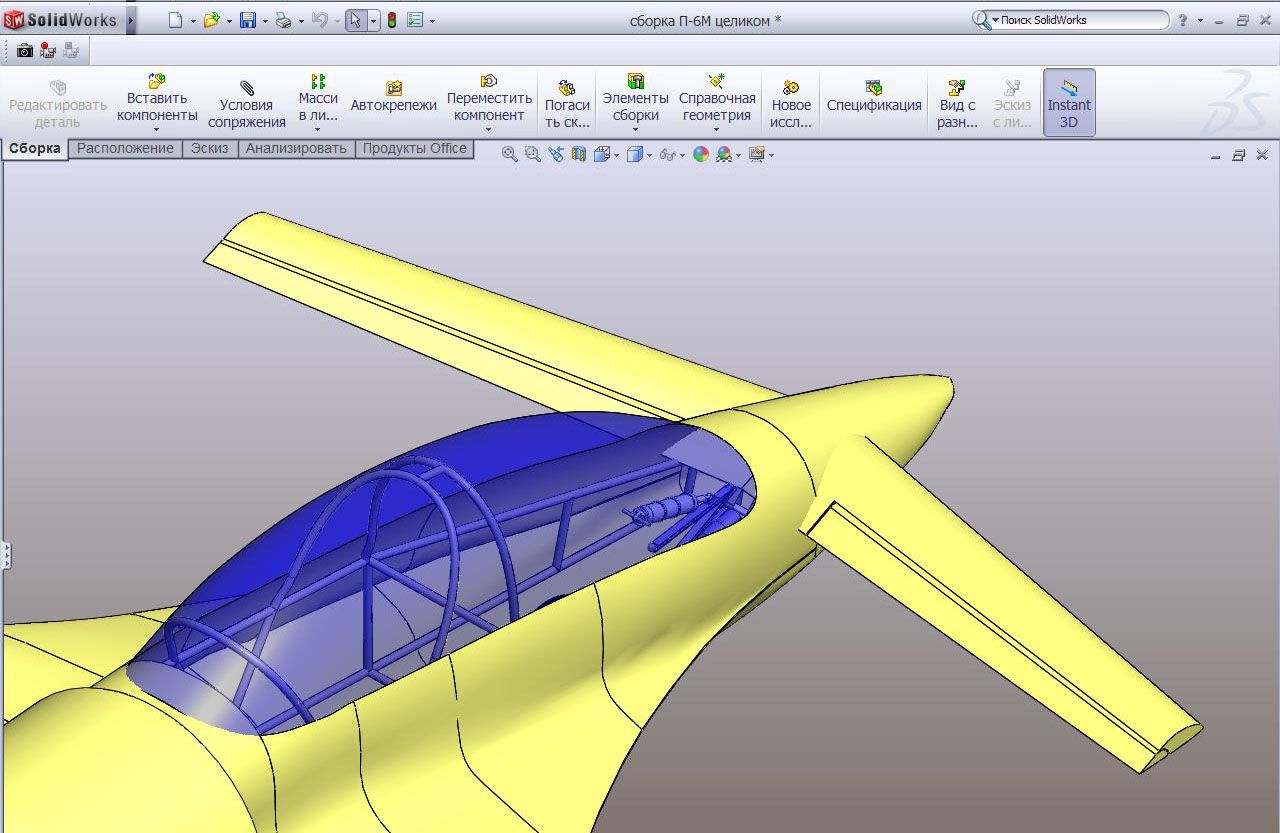Viewport: 1280px width, 833px height.
Task: Click the Print icon
Action: (x=283, y=20)
